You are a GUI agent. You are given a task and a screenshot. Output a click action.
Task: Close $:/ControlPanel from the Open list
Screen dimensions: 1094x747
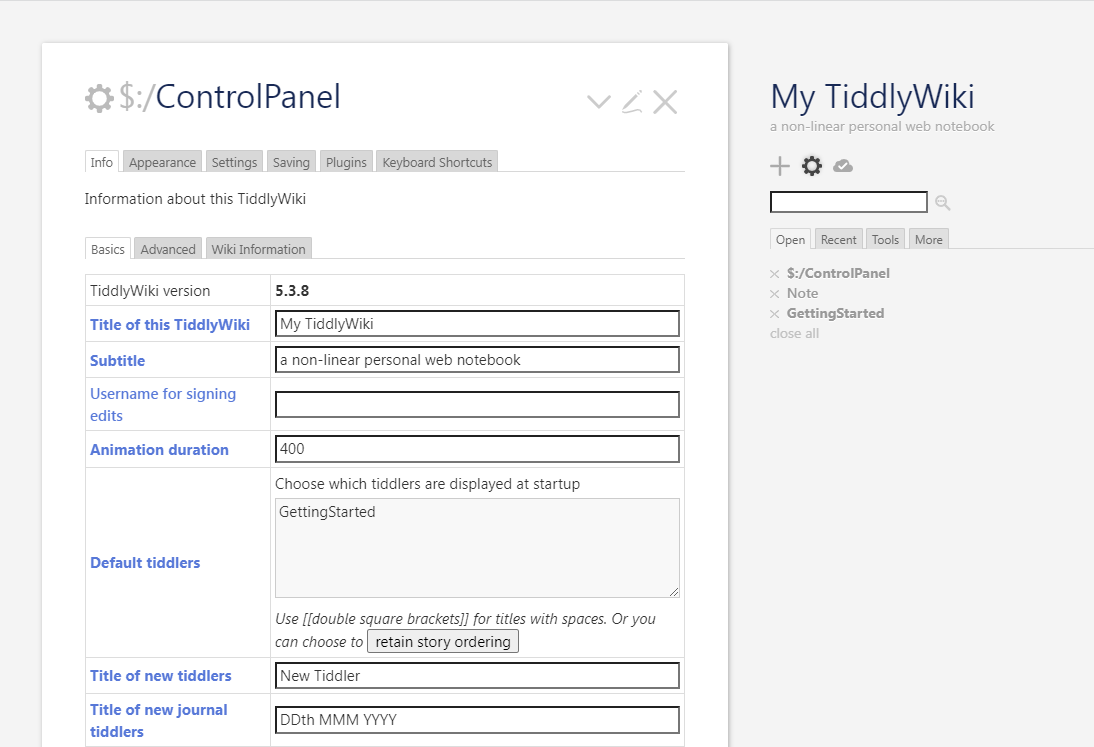[x=774, y=274]
